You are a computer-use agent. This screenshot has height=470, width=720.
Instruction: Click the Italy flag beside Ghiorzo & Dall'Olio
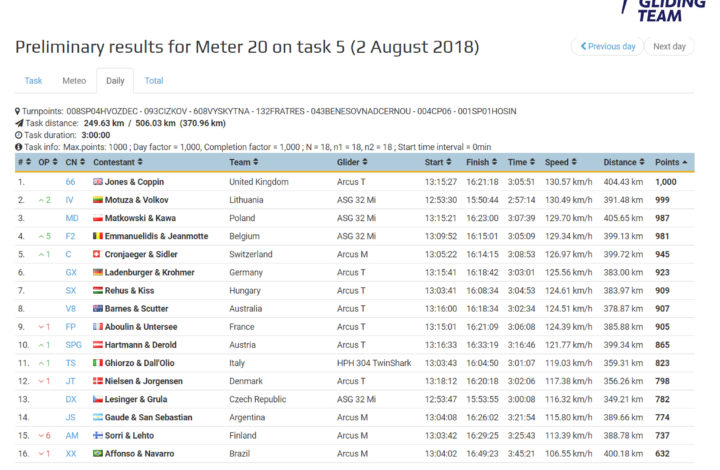[98, 363]
